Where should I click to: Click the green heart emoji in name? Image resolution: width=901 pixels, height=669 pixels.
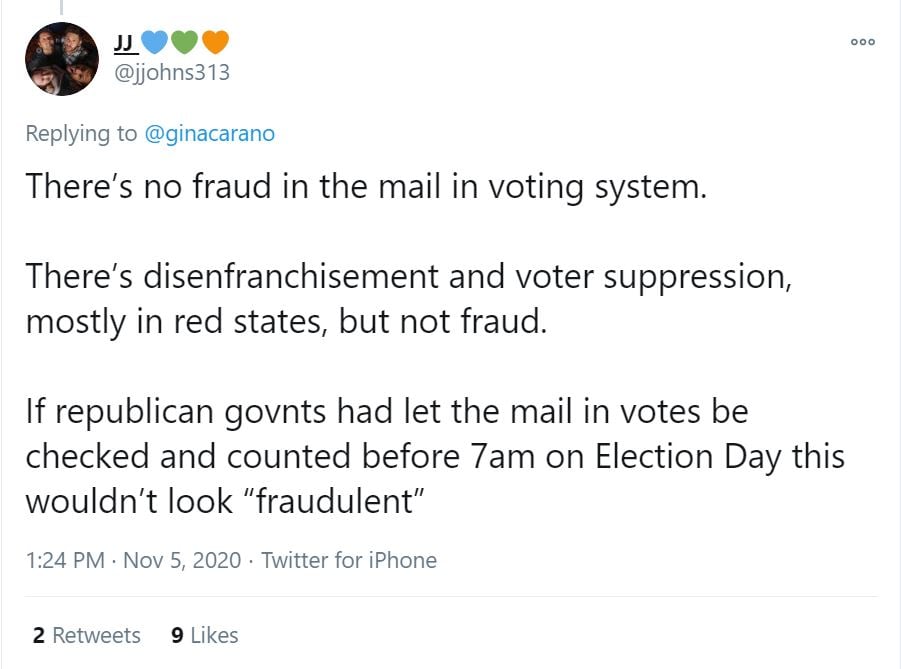pyautogui.click(x=184, y=42)
